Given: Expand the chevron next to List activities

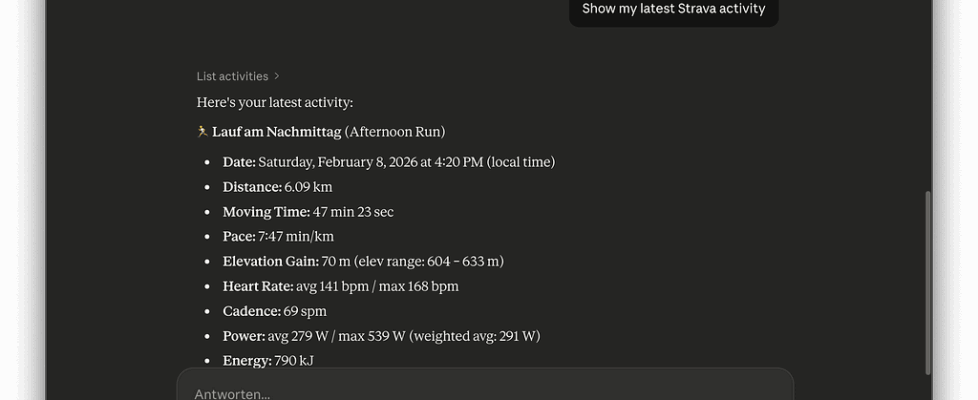Looking at the screenshot, I should pyautogui.click(x=277, y=76).
